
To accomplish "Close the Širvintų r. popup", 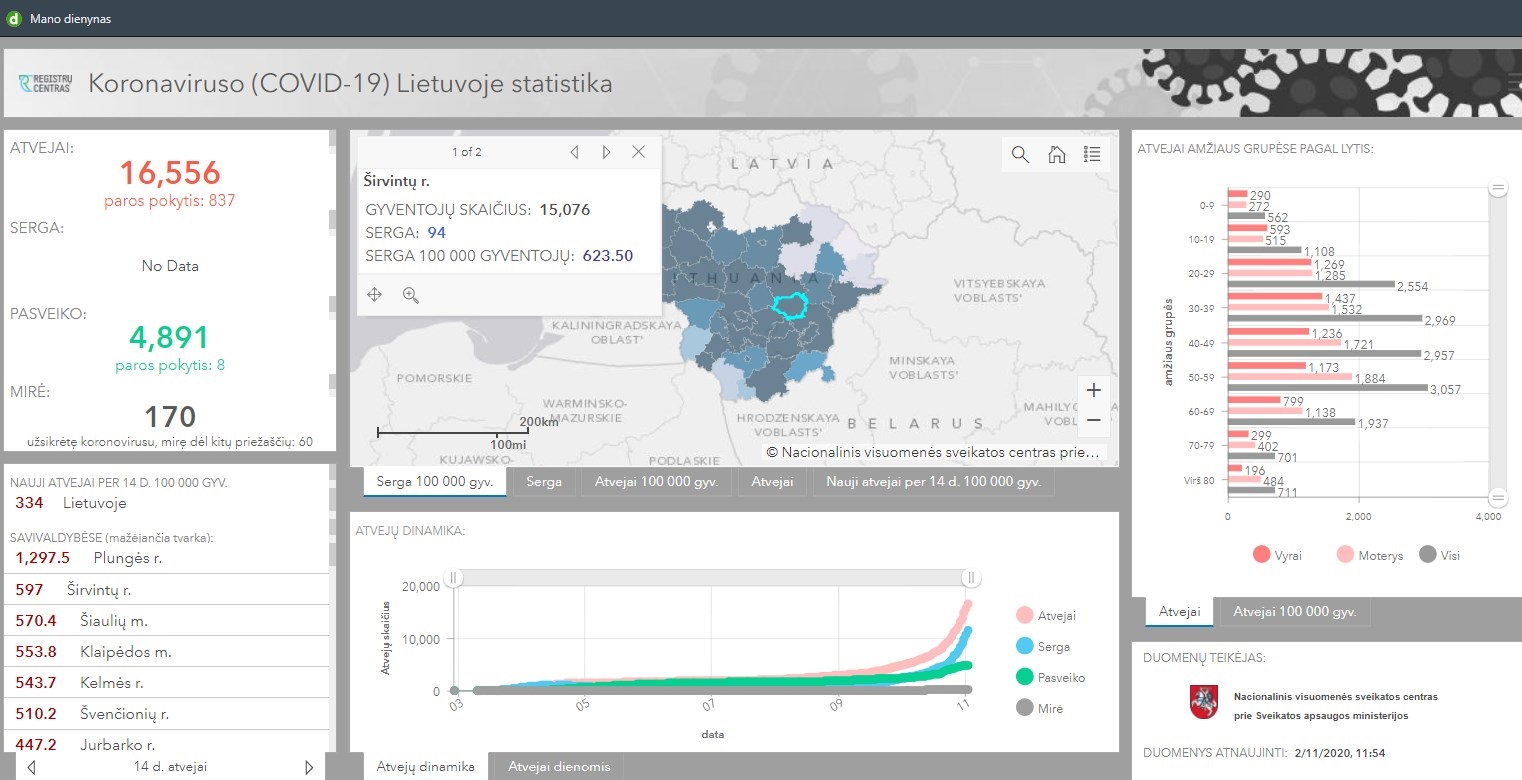I will (639, 152).
